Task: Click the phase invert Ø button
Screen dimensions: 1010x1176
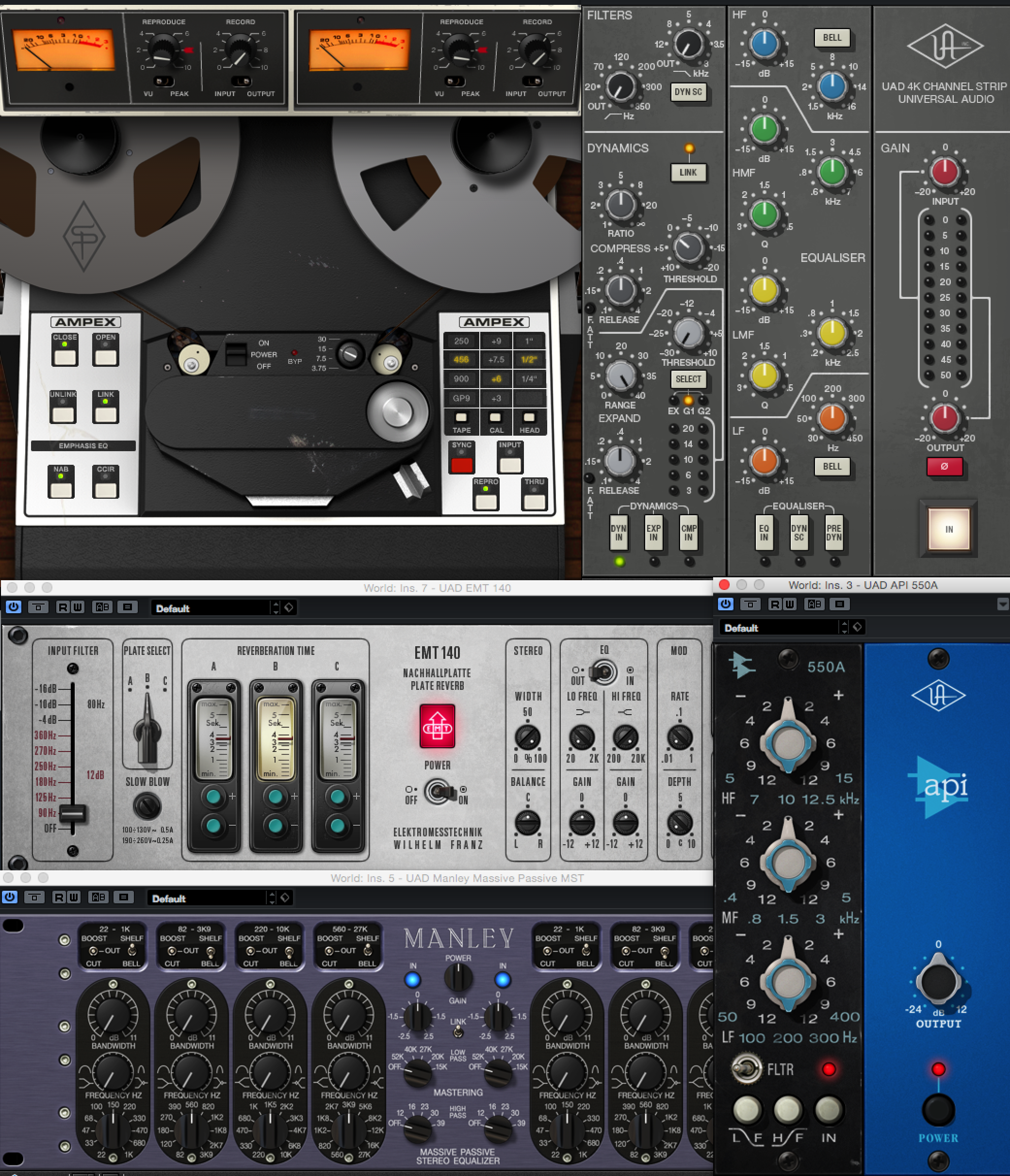Action: 944,466
